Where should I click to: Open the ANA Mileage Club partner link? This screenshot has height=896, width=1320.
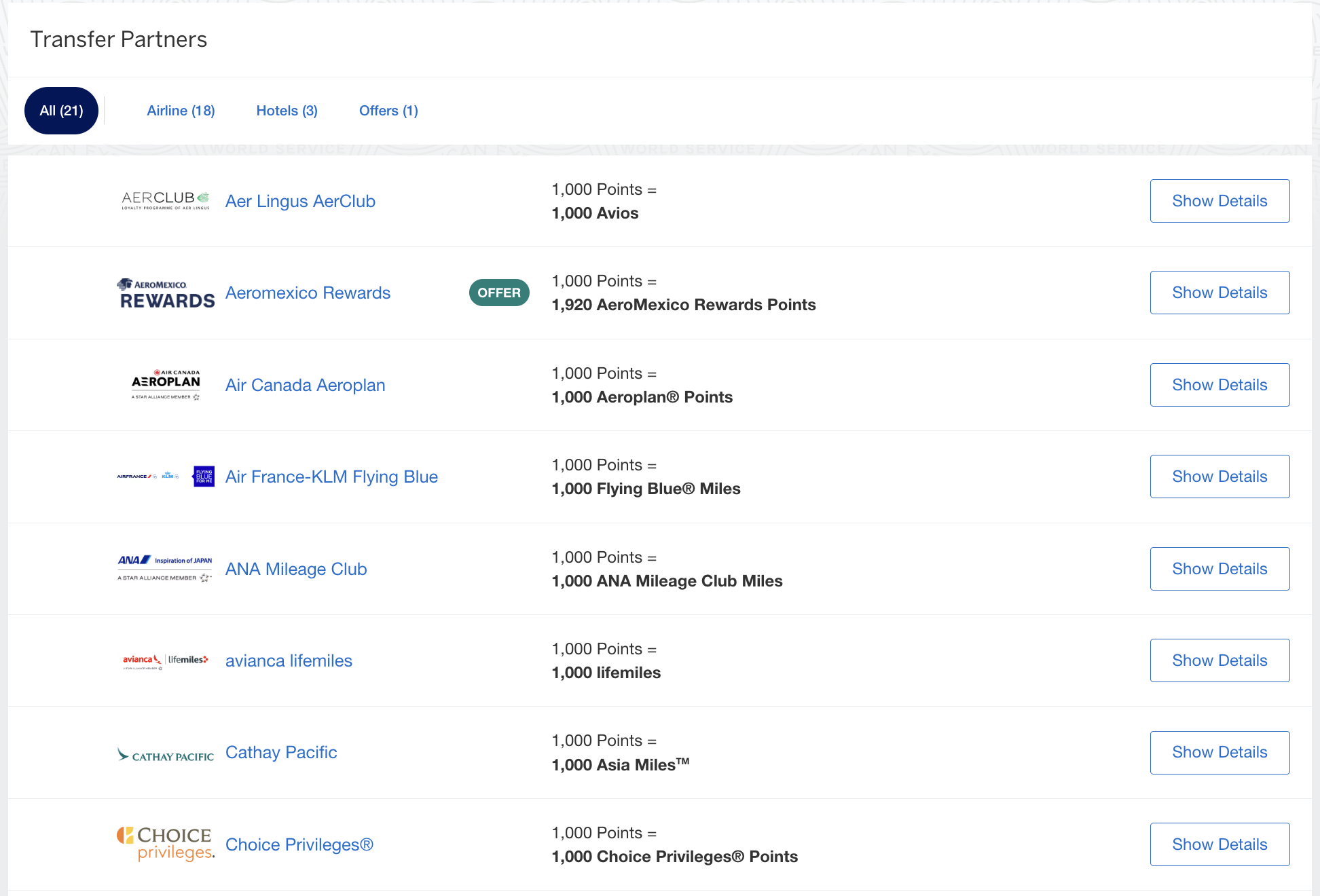click(x=295, y=569)
